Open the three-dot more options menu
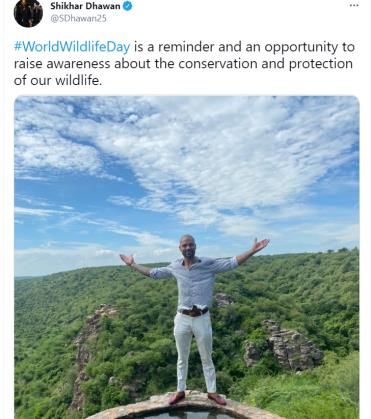Viewport: 371px width, 419px height. (x=354, y=5)
